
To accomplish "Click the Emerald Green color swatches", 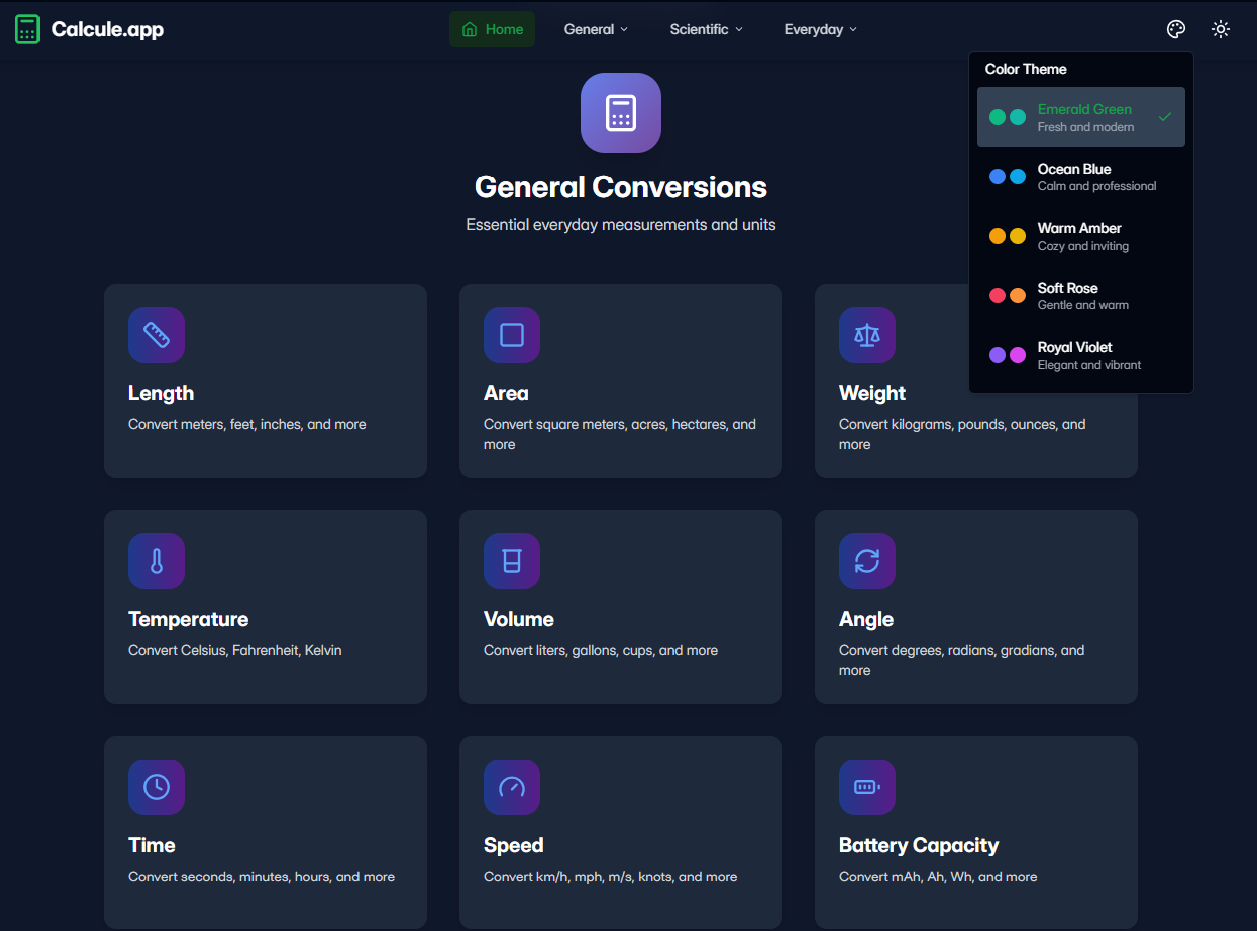I will coord(1007,117).
